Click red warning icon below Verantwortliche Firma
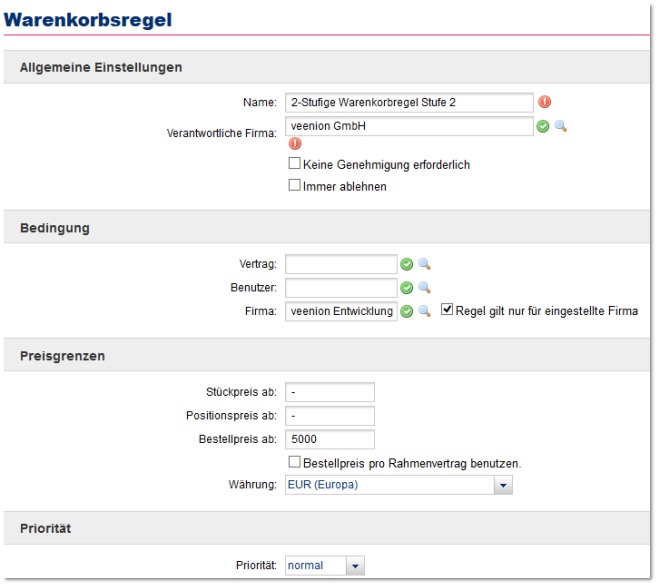The height and width of the screenshot is (584, 656). click(294, 144)
